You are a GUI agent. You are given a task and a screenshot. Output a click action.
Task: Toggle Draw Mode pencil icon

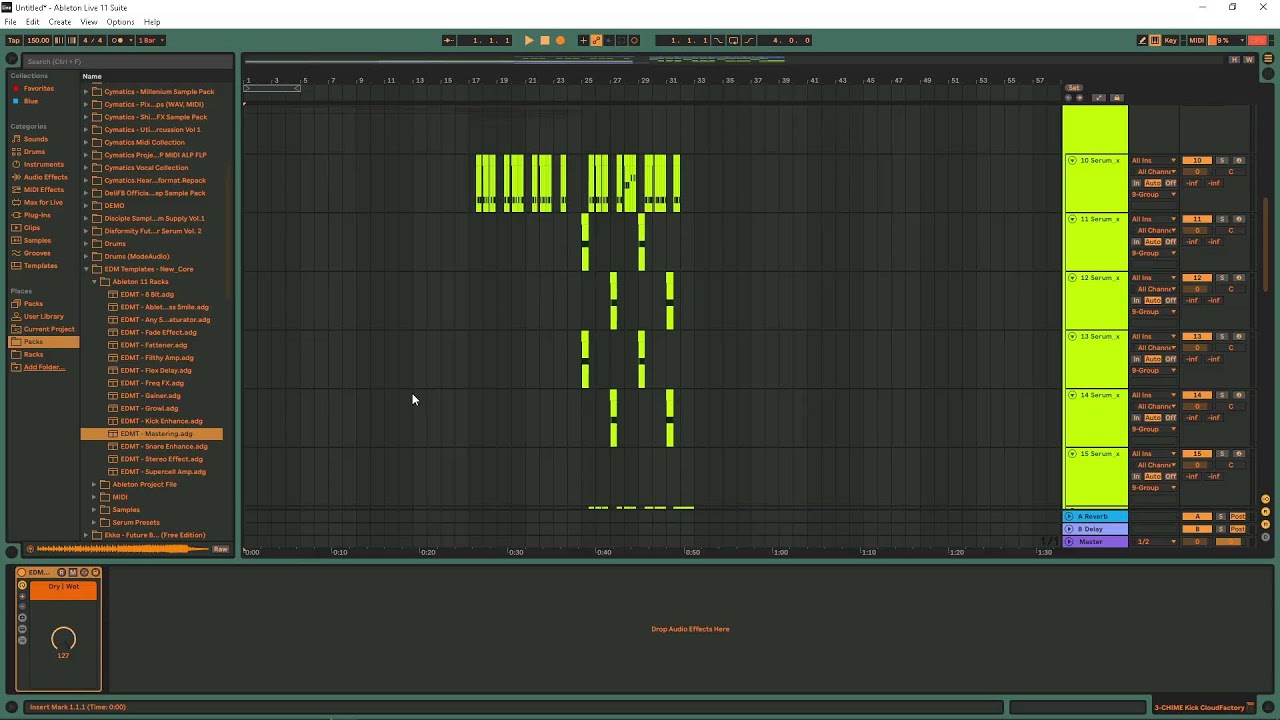pyautogui.click(x=1143, y=40)
